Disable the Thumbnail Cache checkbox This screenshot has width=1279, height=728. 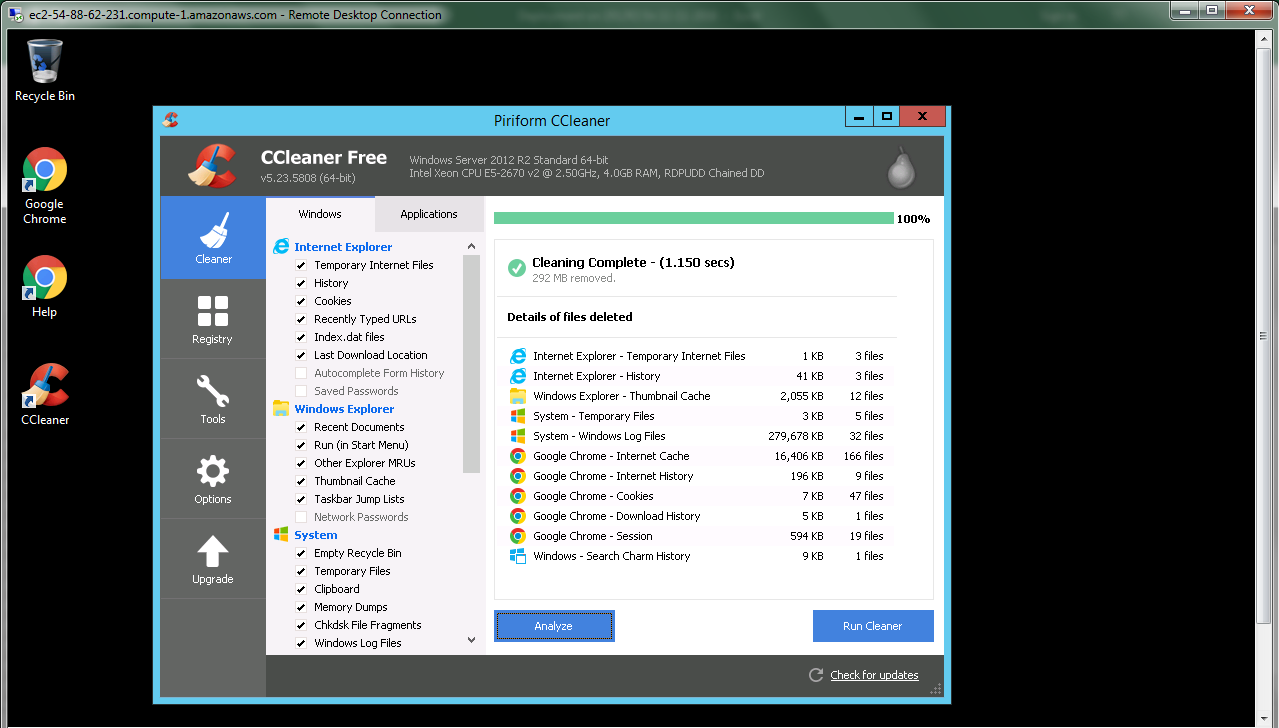click(x=301, y=481)
